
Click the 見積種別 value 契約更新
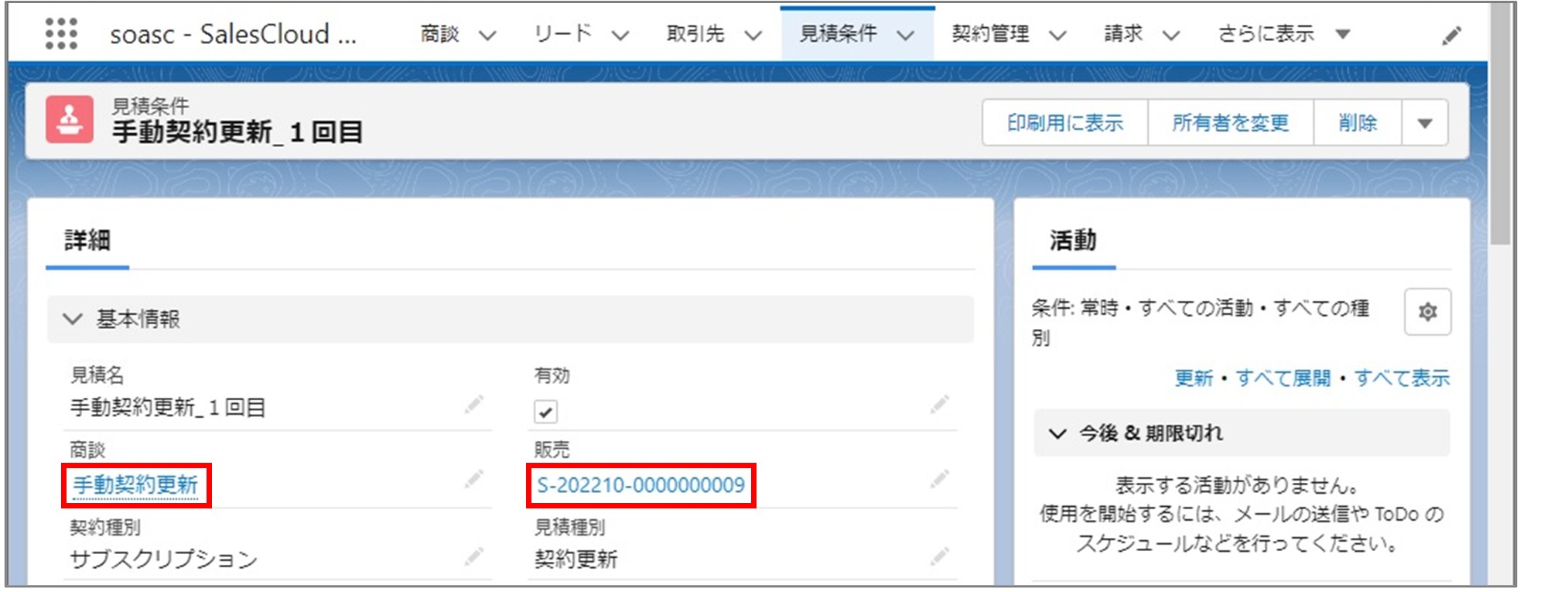(576, 559)
